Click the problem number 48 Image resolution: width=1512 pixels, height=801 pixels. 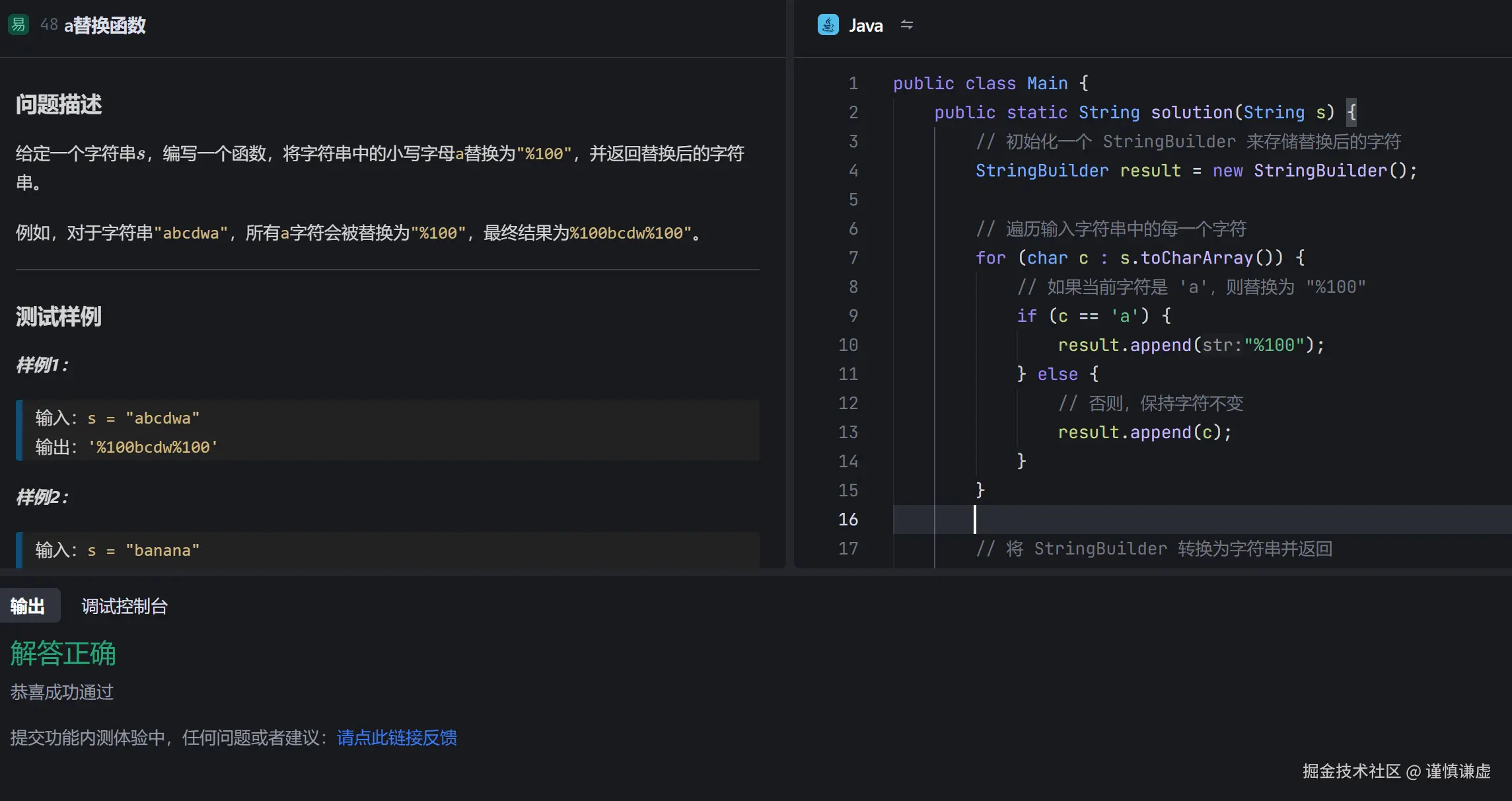[49, 25]
